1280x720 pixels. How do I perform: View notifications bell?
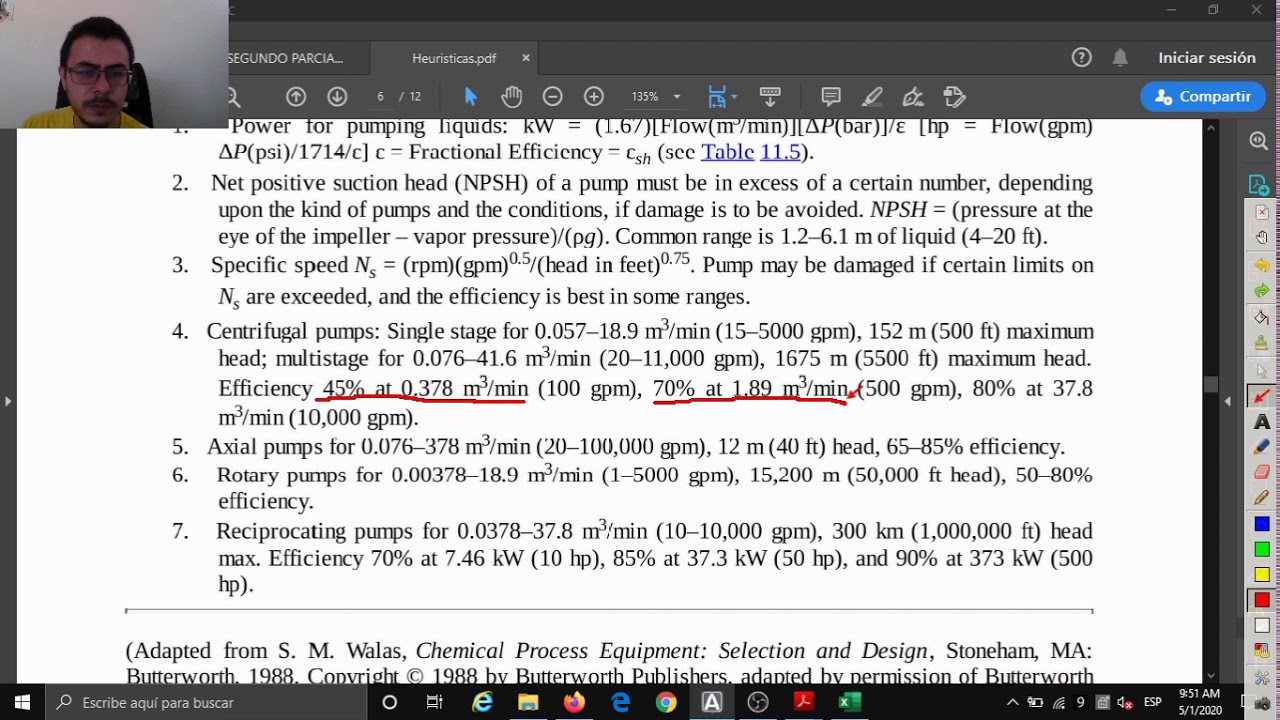tap(1120, 58)
